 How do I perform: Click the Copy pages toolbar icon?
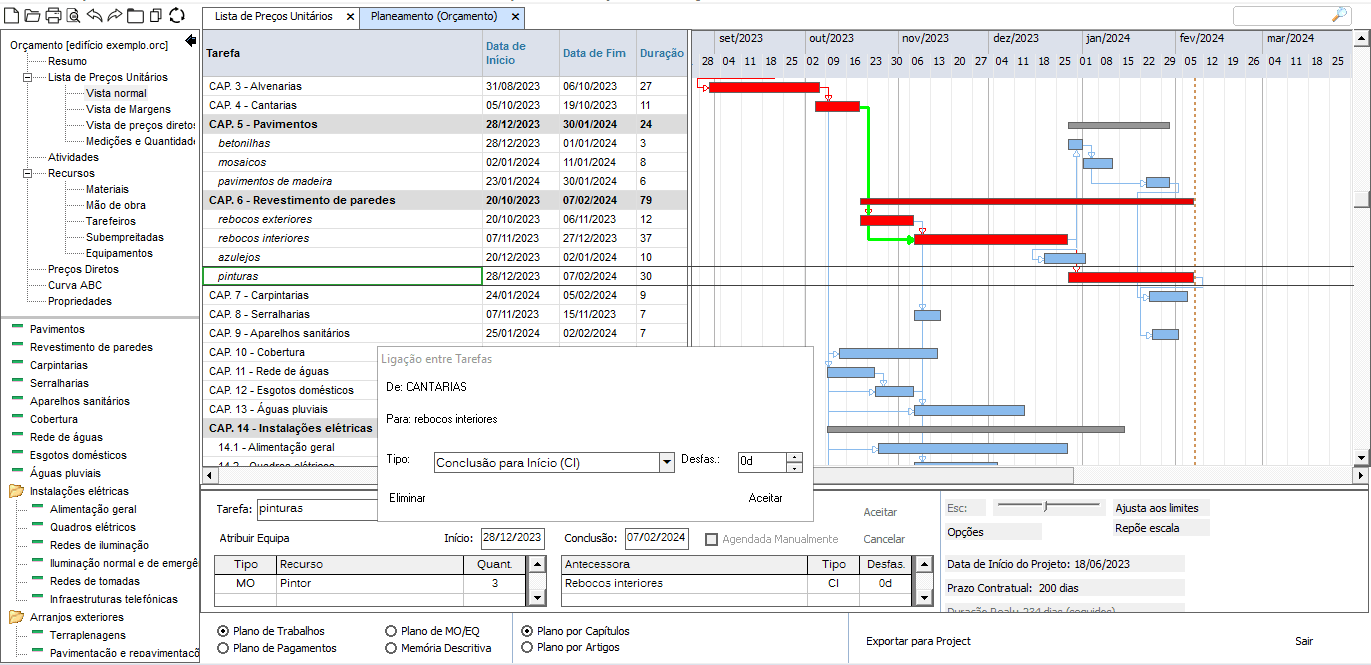pyautogui.click(x=155, y=15)
